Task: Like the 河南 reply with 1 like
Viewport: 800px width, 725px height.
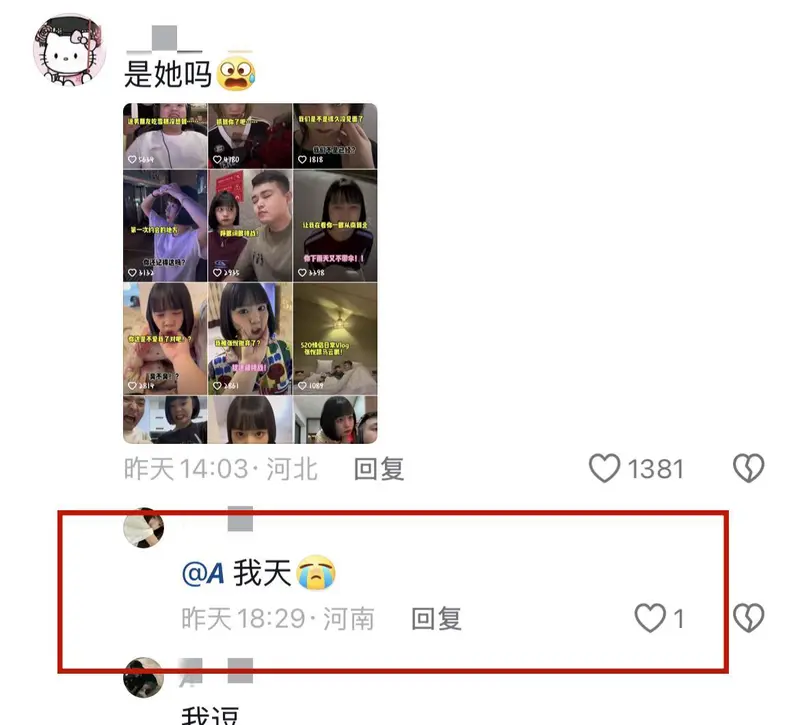Action: (x=659, y=618)
